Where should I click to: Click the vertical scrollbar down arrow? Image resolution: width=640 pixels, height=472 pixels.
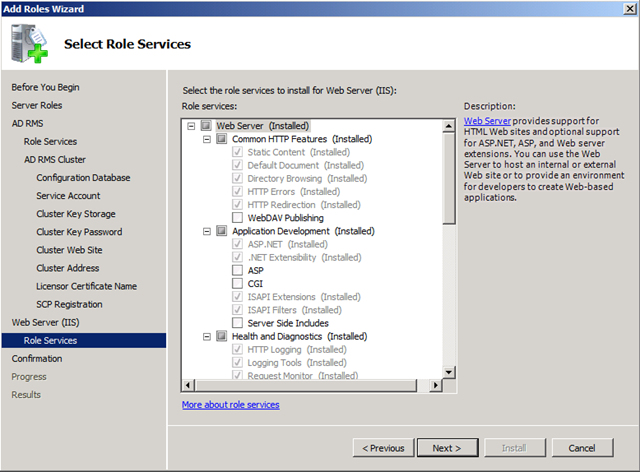click(449, 372)
